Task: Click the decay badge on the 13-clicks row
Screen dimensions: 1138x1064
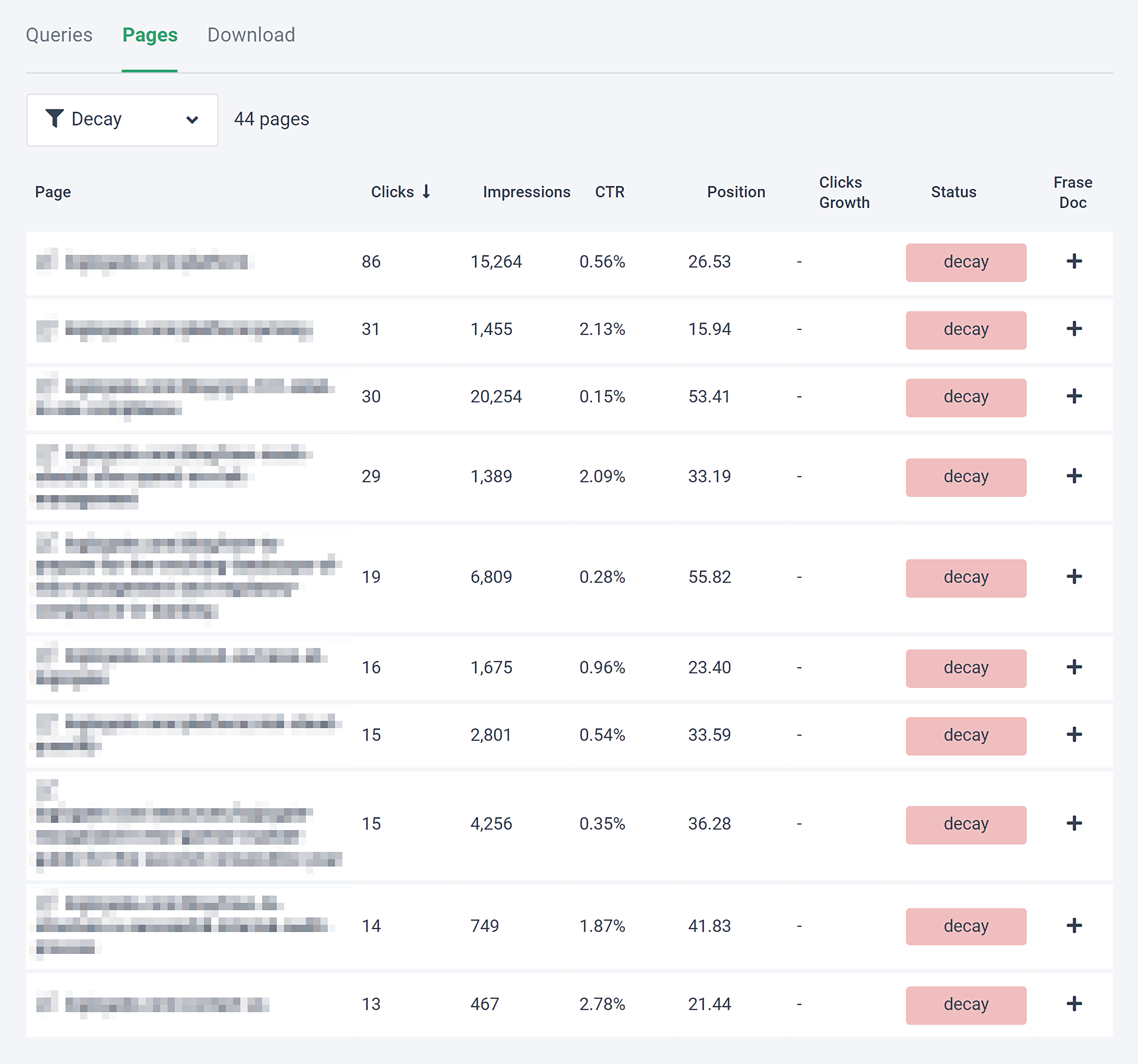Action: [965, 1004]
